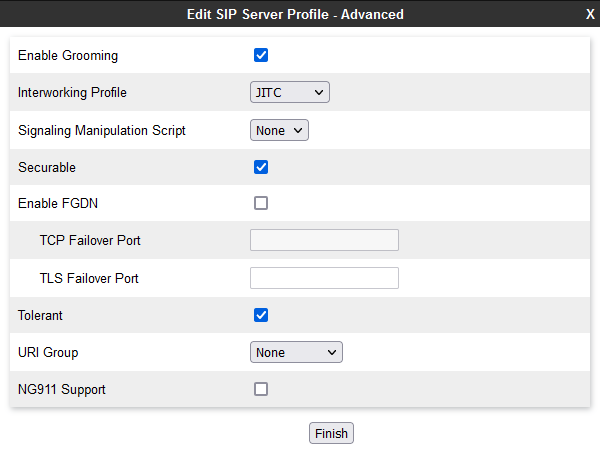
Task: Close the Edit SIP Server Profile dialog
Action: 590,14
